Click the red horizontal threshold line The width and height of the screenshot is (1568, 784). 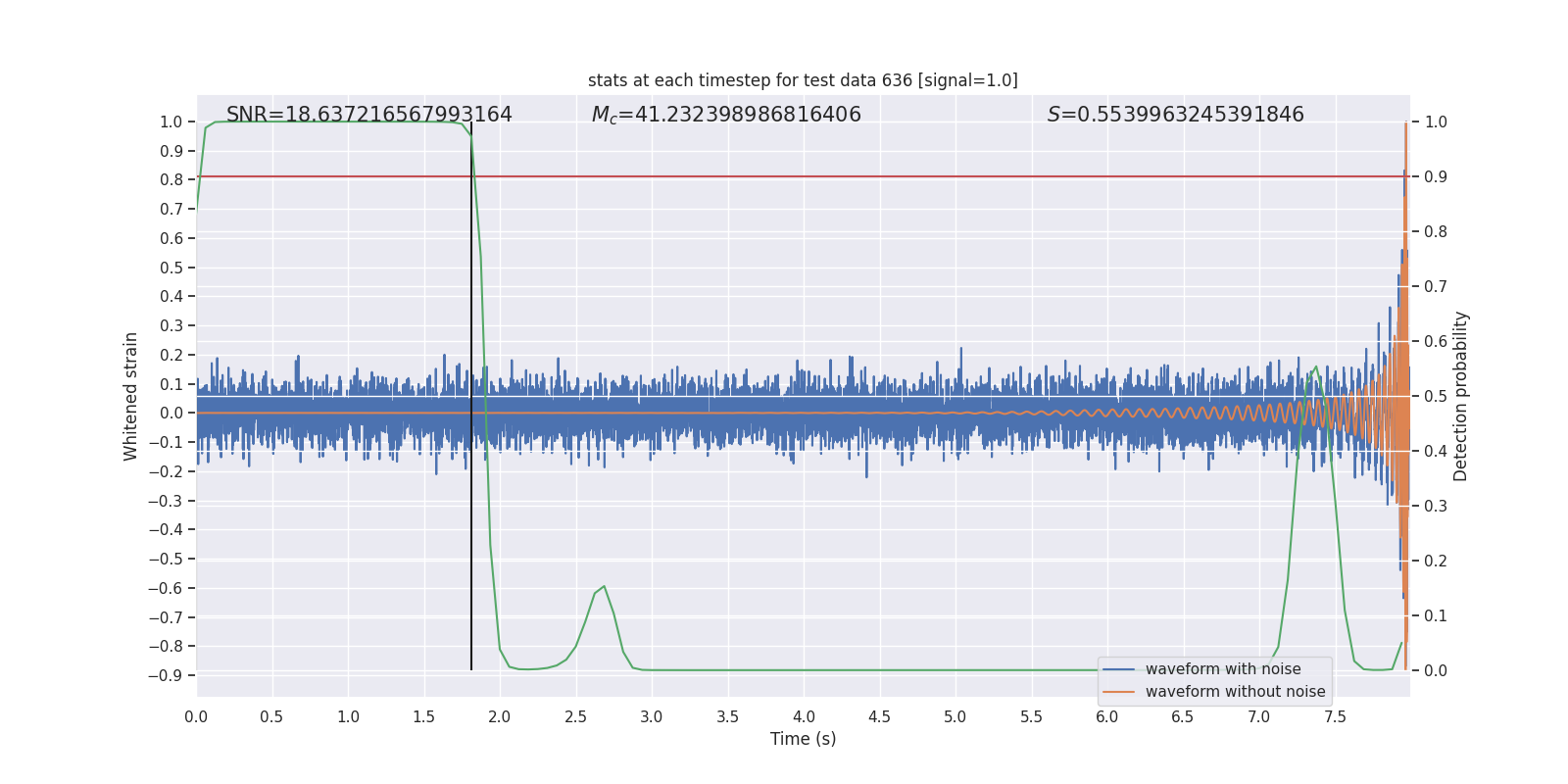[x=803, y=176]
